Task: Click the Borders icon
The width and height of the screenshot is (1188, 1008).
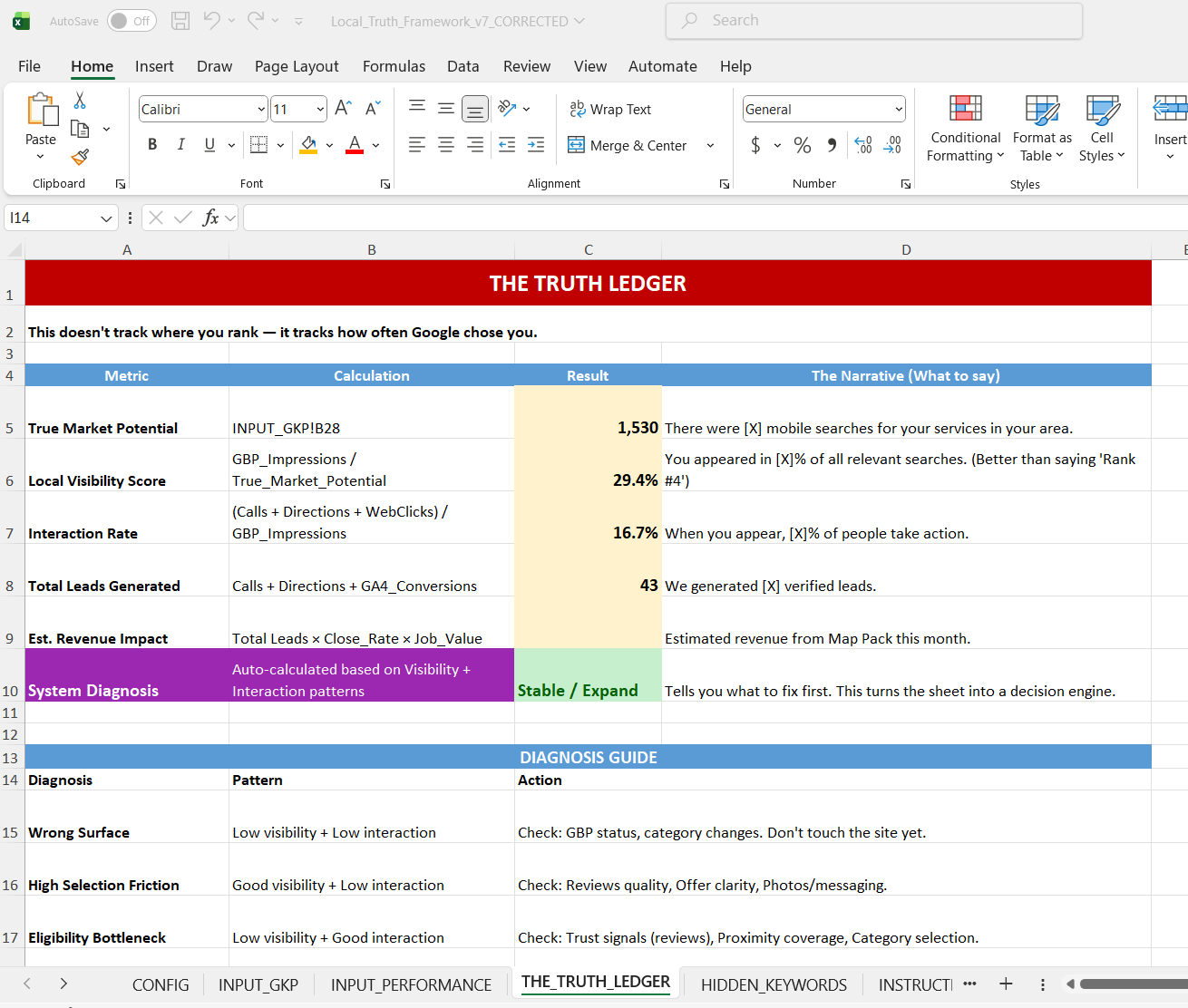Action: click(x=258, y=145)
